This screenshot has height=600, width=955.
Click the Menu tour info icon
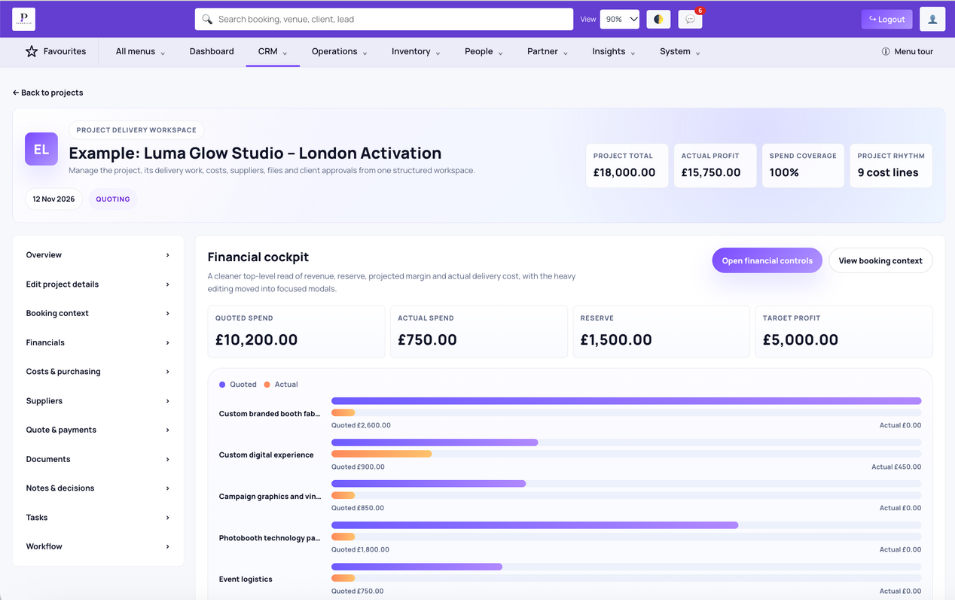[886, 52]
